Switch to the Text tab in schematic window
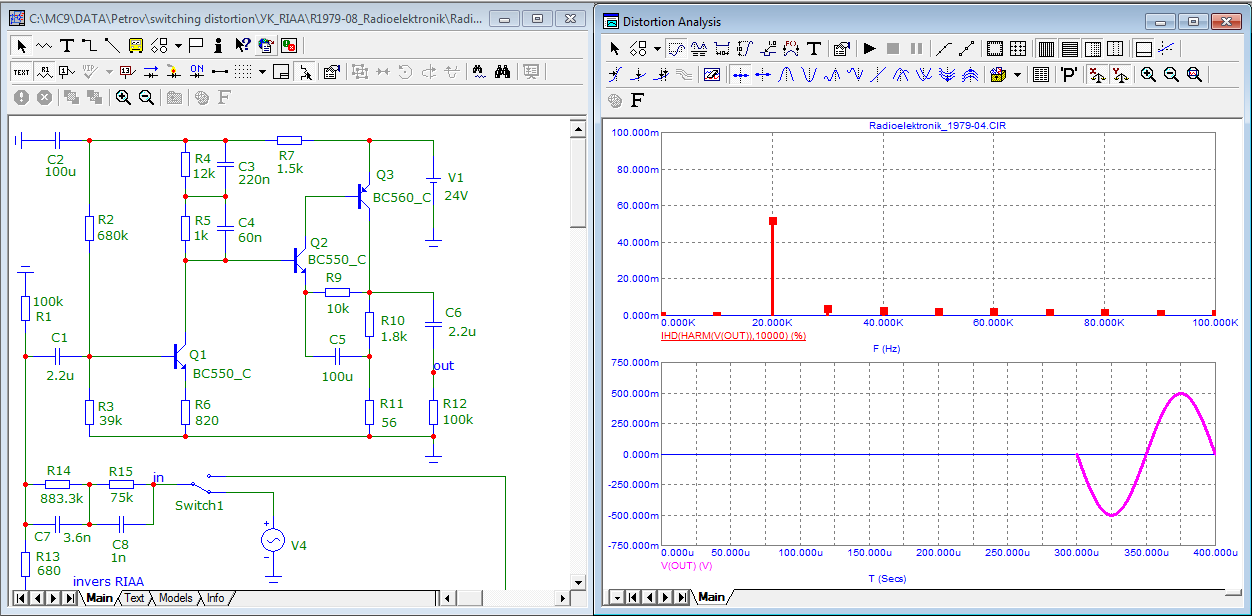This screenshot has width=1252, height=616. tap(134, 598)
